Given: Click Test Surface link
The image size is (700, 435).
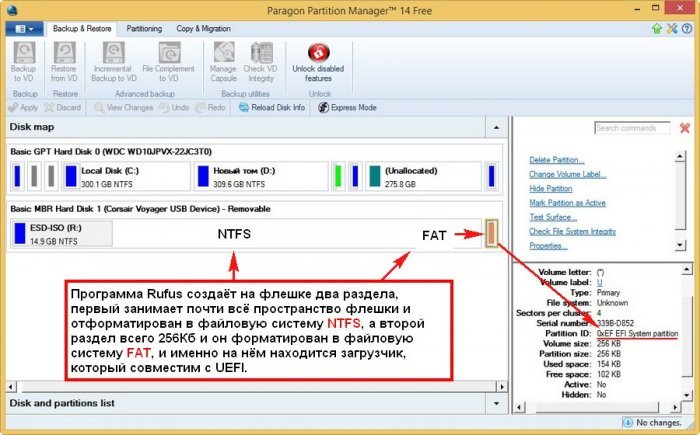Looking at the screenshot, I should pos(553,217).
